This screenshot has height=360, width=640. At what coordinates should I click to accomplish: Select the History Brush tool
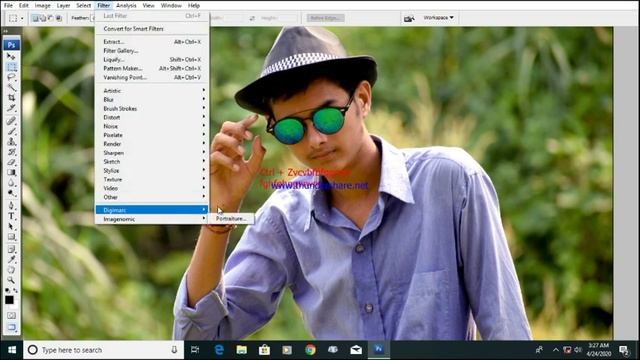pyautogui.click(x=11, y=152)
